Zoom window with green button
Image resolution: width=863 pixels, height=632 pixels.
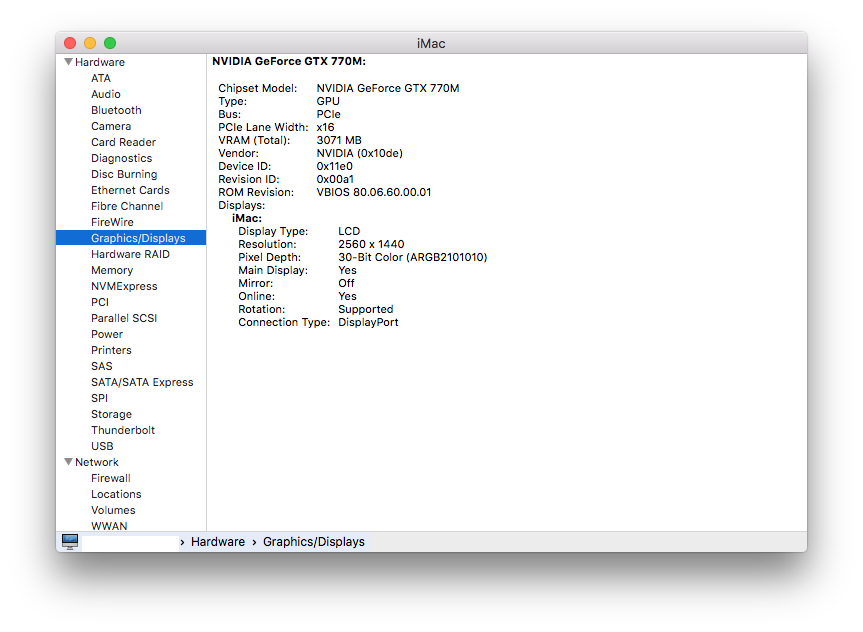click(110, 43)
